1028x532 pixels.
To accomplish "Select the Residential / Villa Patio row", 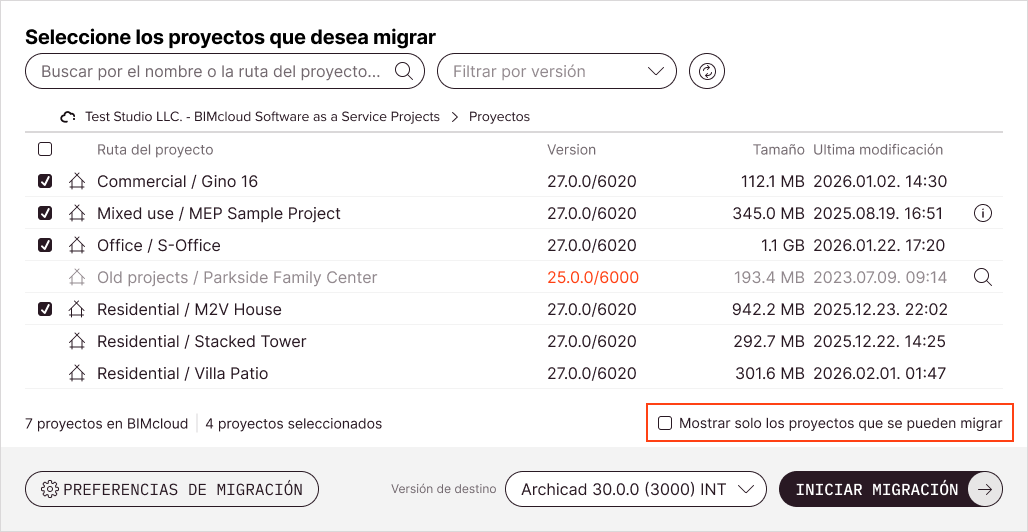I will pos(513,374).
